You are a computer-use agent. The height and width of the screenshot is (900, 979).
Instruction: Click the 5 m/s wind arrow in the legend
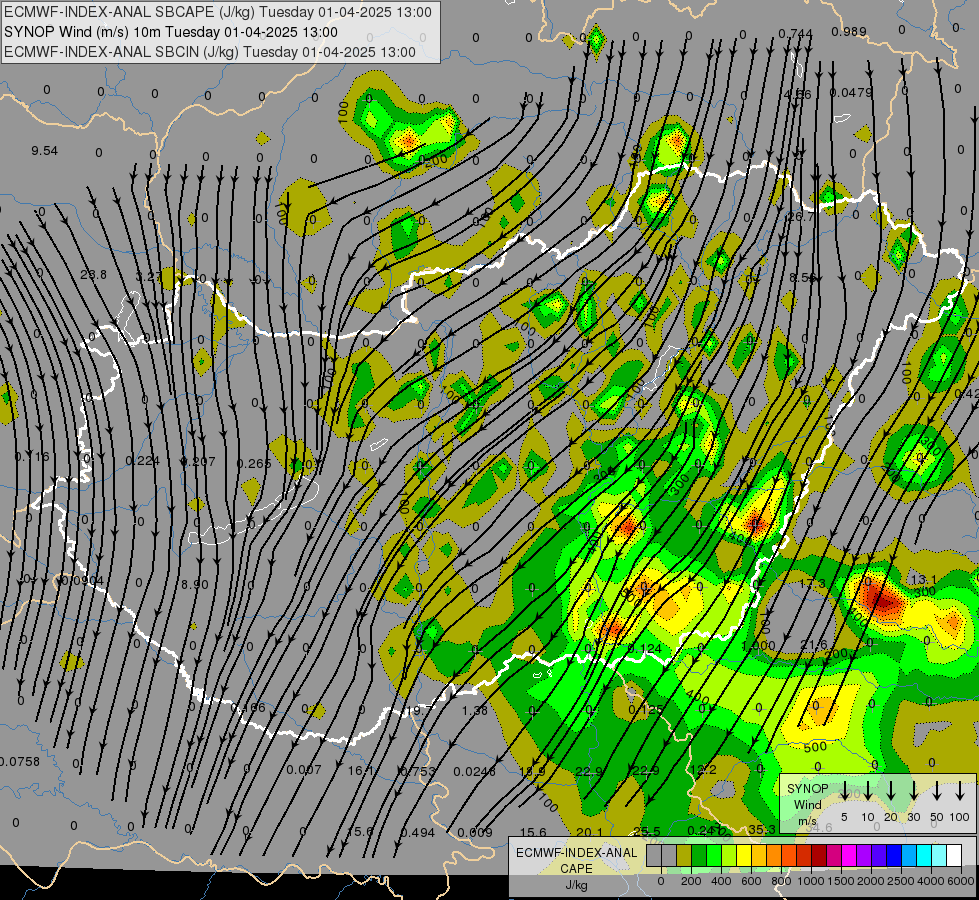coord(844,791)
